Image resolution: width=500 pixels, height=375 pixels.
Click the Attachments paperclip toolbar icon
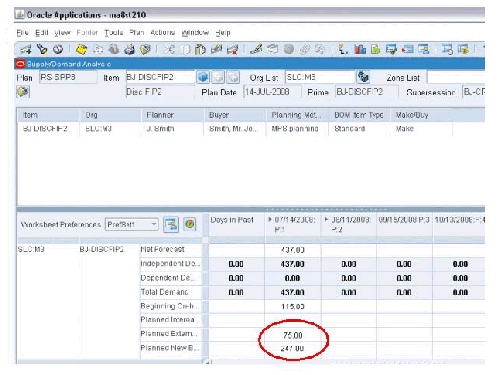pos(304,50)
